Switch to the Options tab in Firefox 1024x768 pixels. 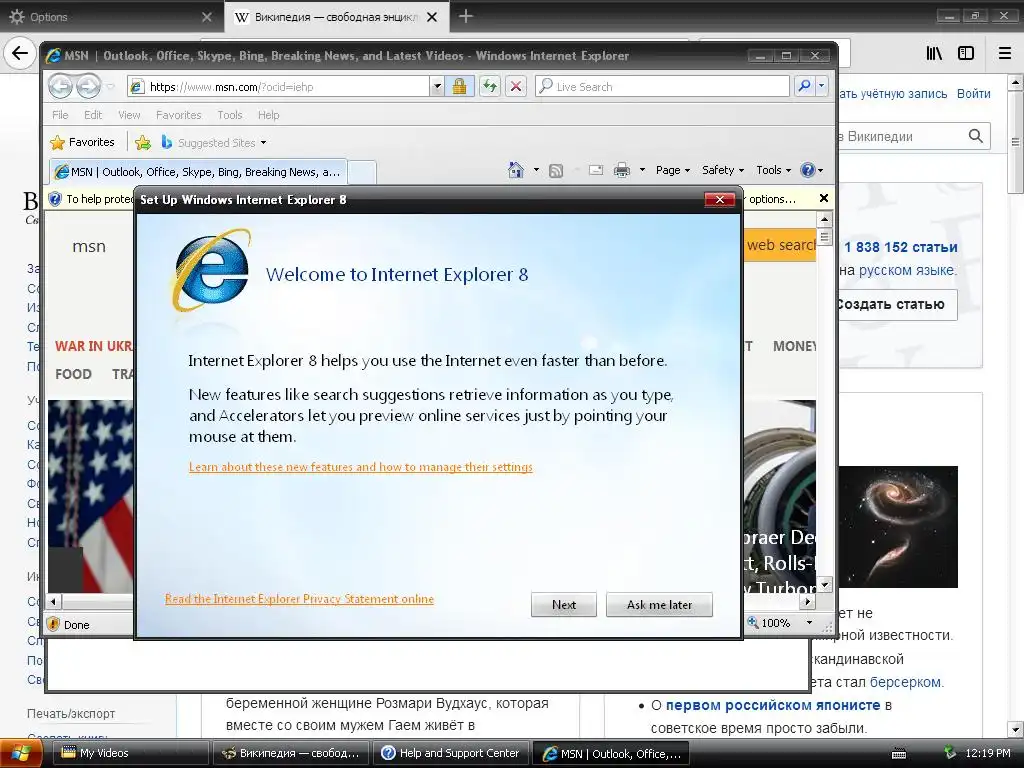coord(110,16)
